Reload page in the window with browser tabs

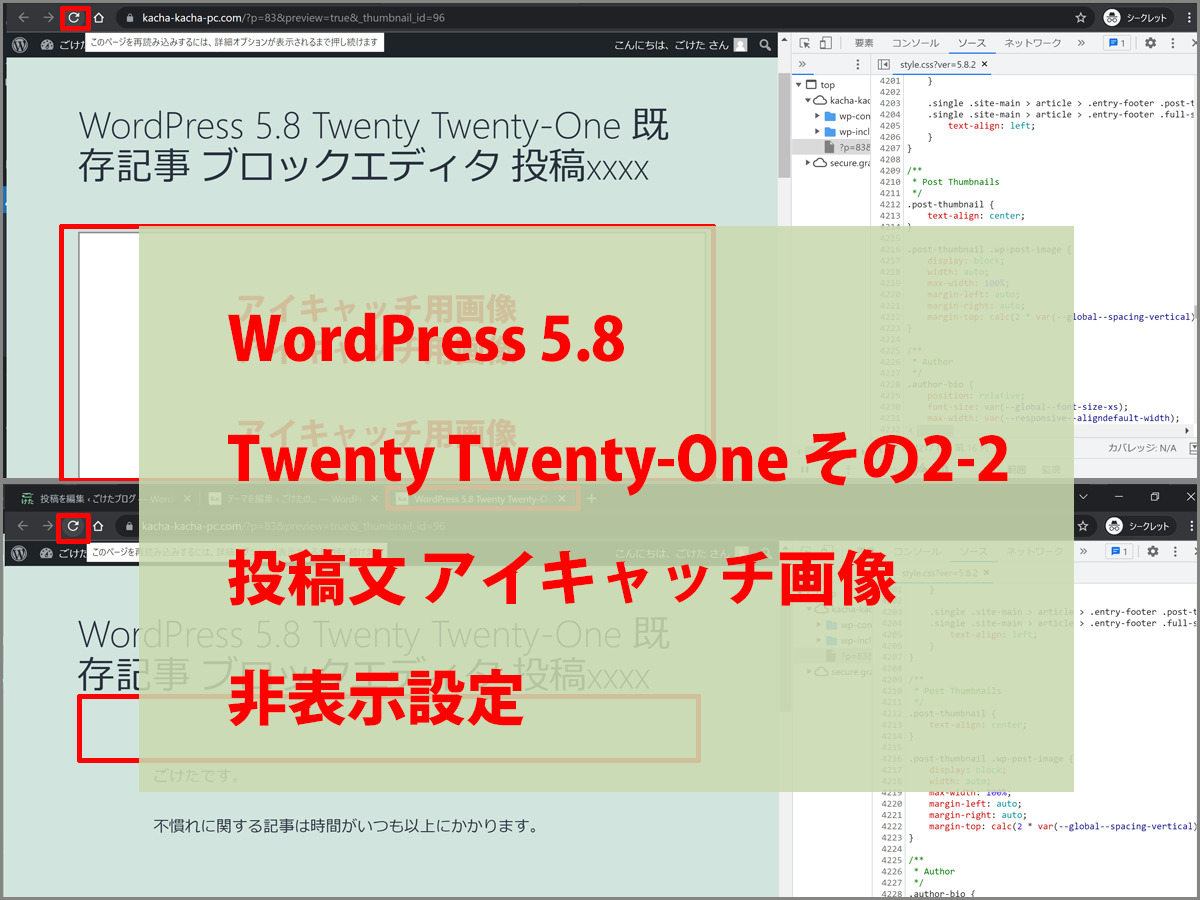tap(74, 526)
